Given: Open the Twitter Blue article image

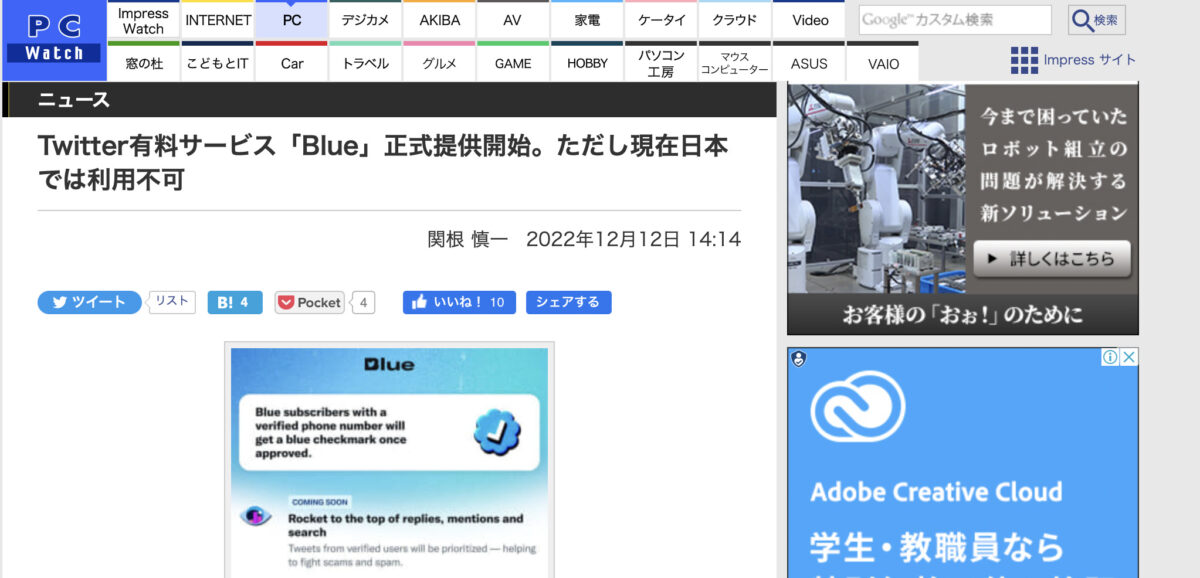Looking at the screenshot, I should (x=389, y=461).
